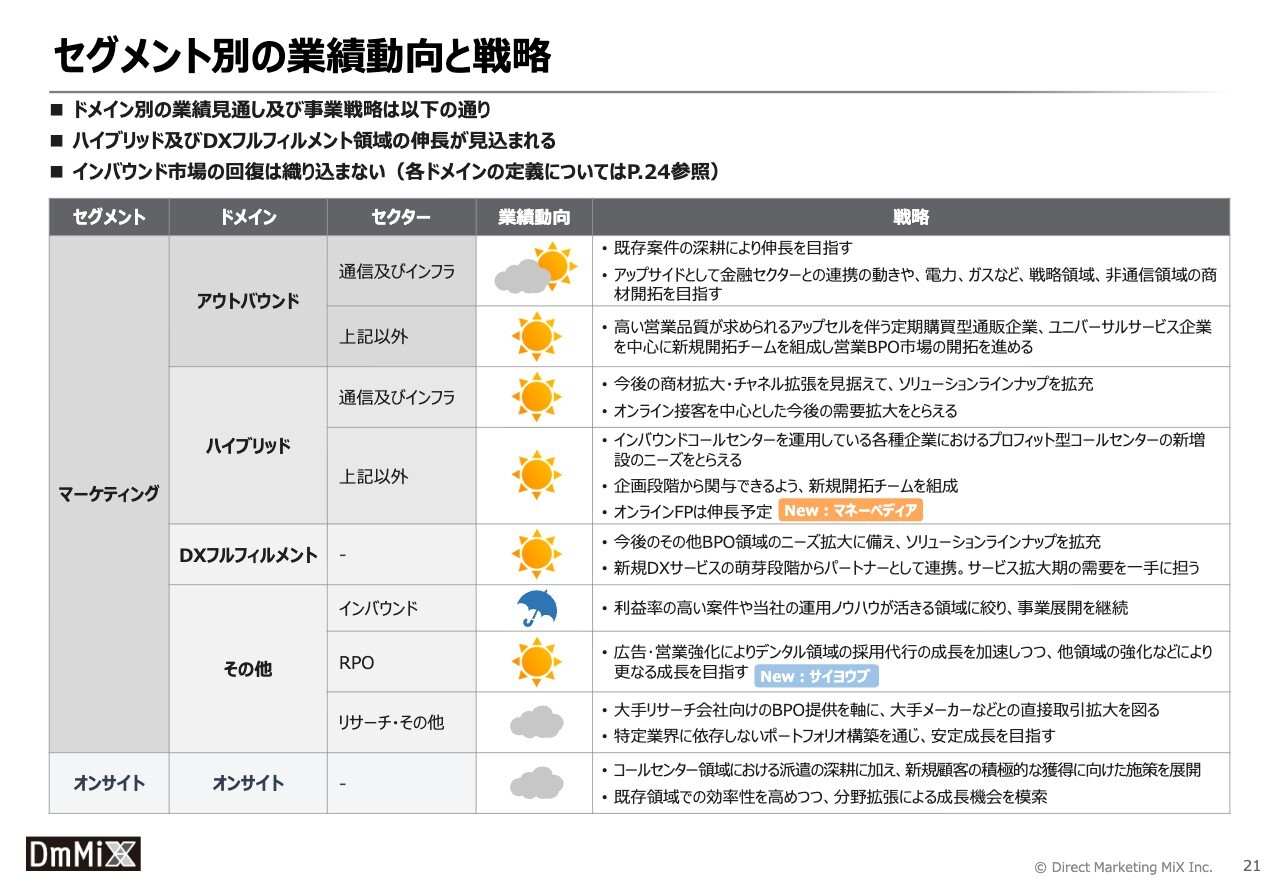Select the セグメント column header

coord(109,217)
